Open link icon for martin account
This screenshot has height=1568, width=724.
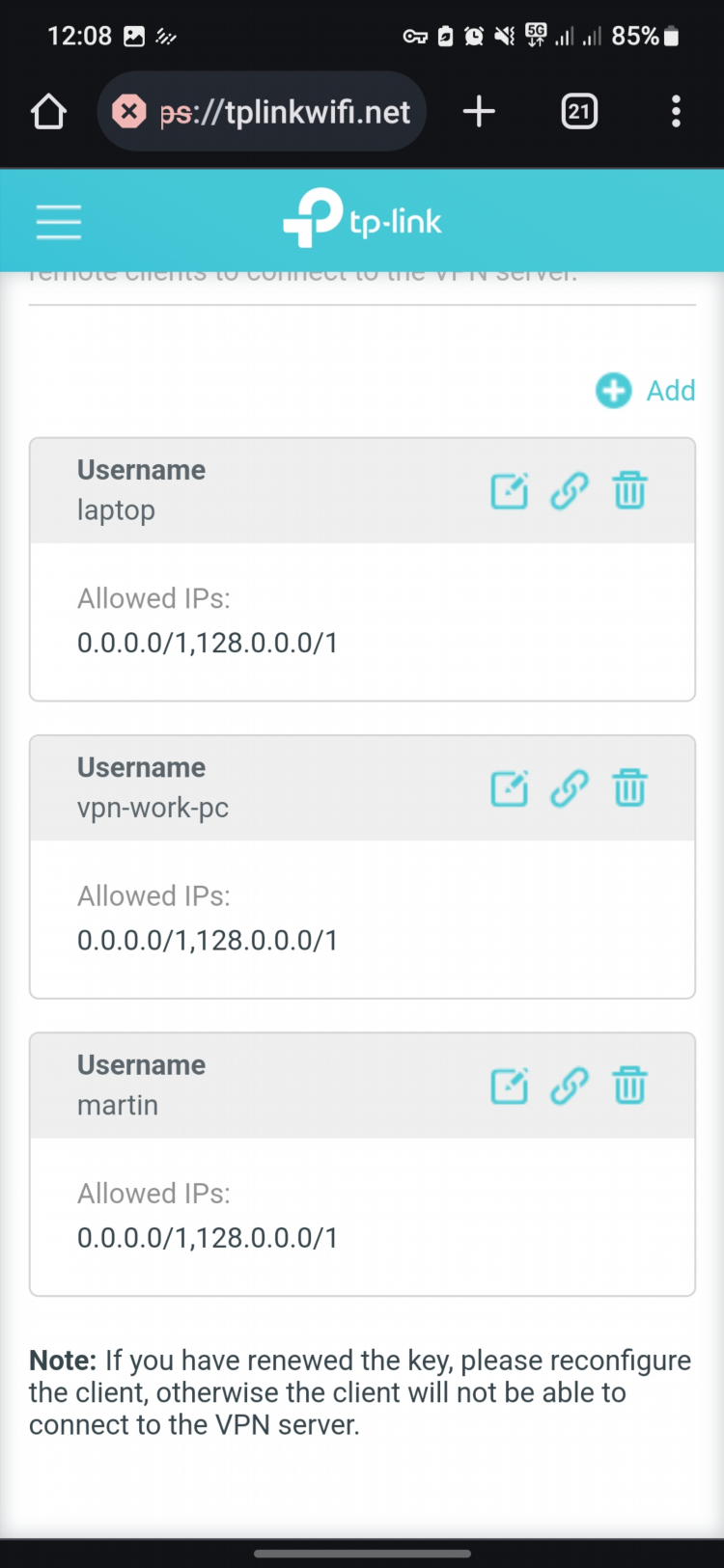click(x=570, y=1086)
